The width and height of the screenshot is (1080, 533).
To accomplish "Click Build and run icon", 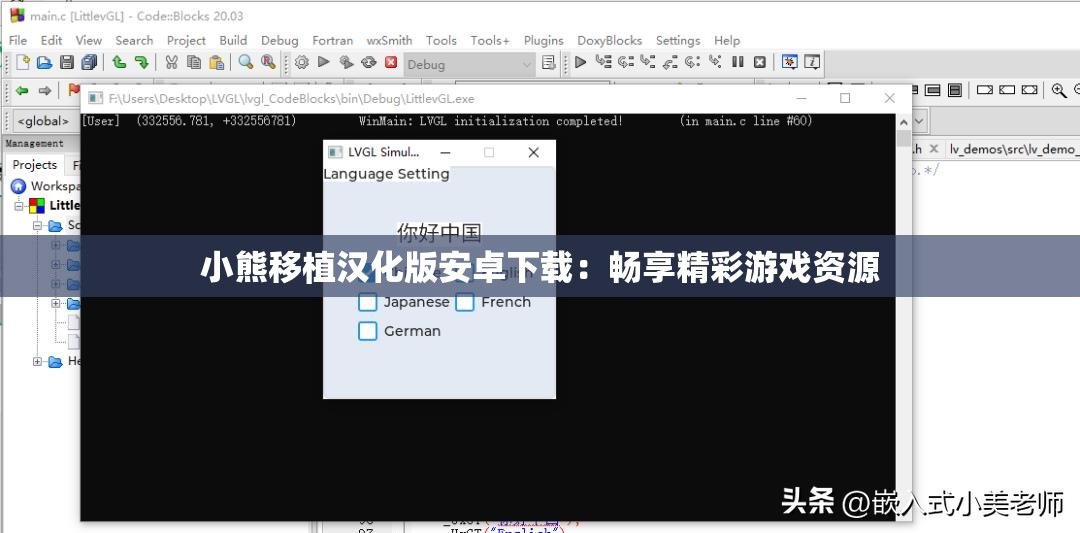I will point(346,63).
